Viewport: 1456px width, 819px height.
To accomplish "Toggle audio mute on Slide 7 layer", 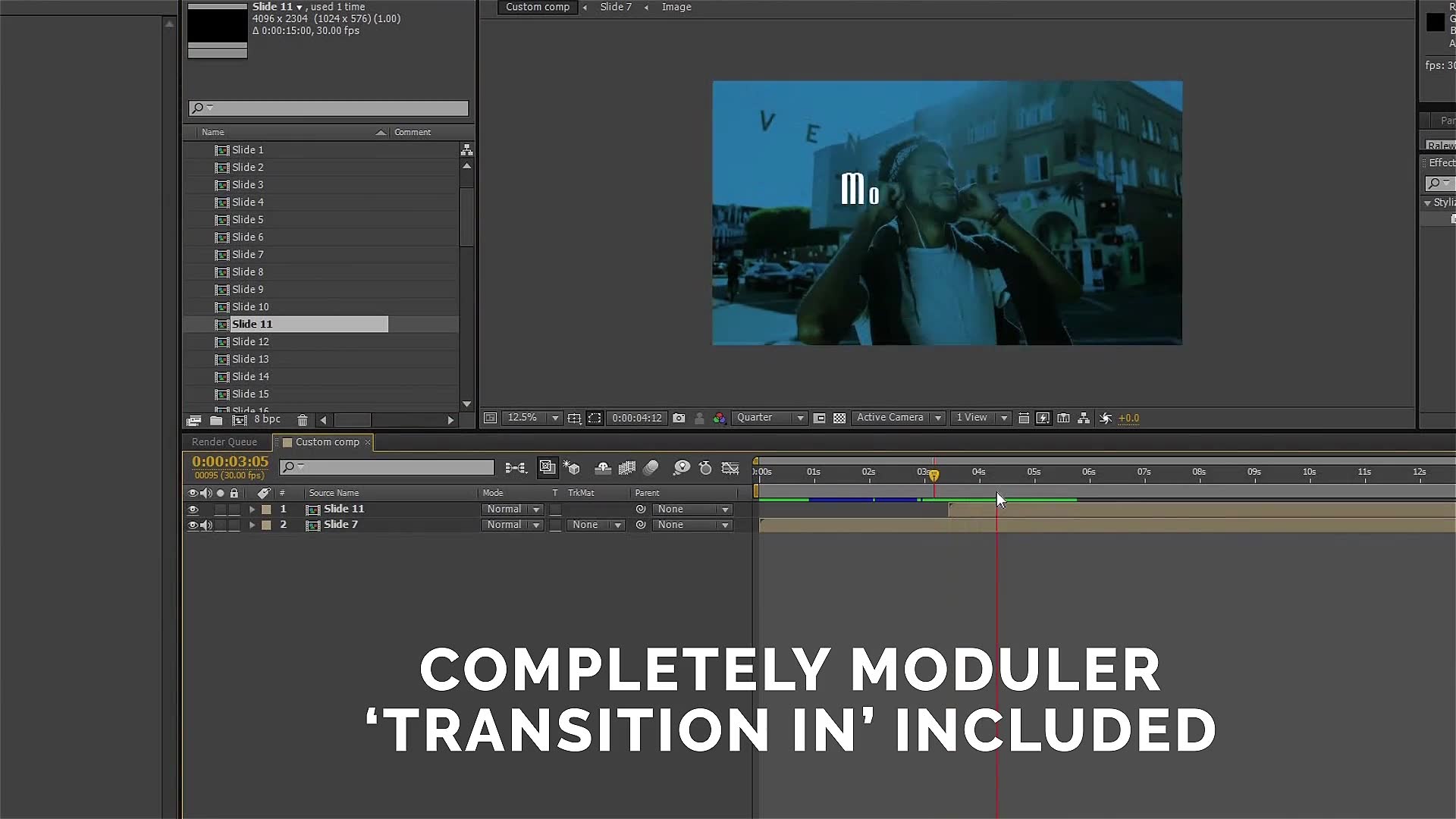I will click(x=206, y=525).
